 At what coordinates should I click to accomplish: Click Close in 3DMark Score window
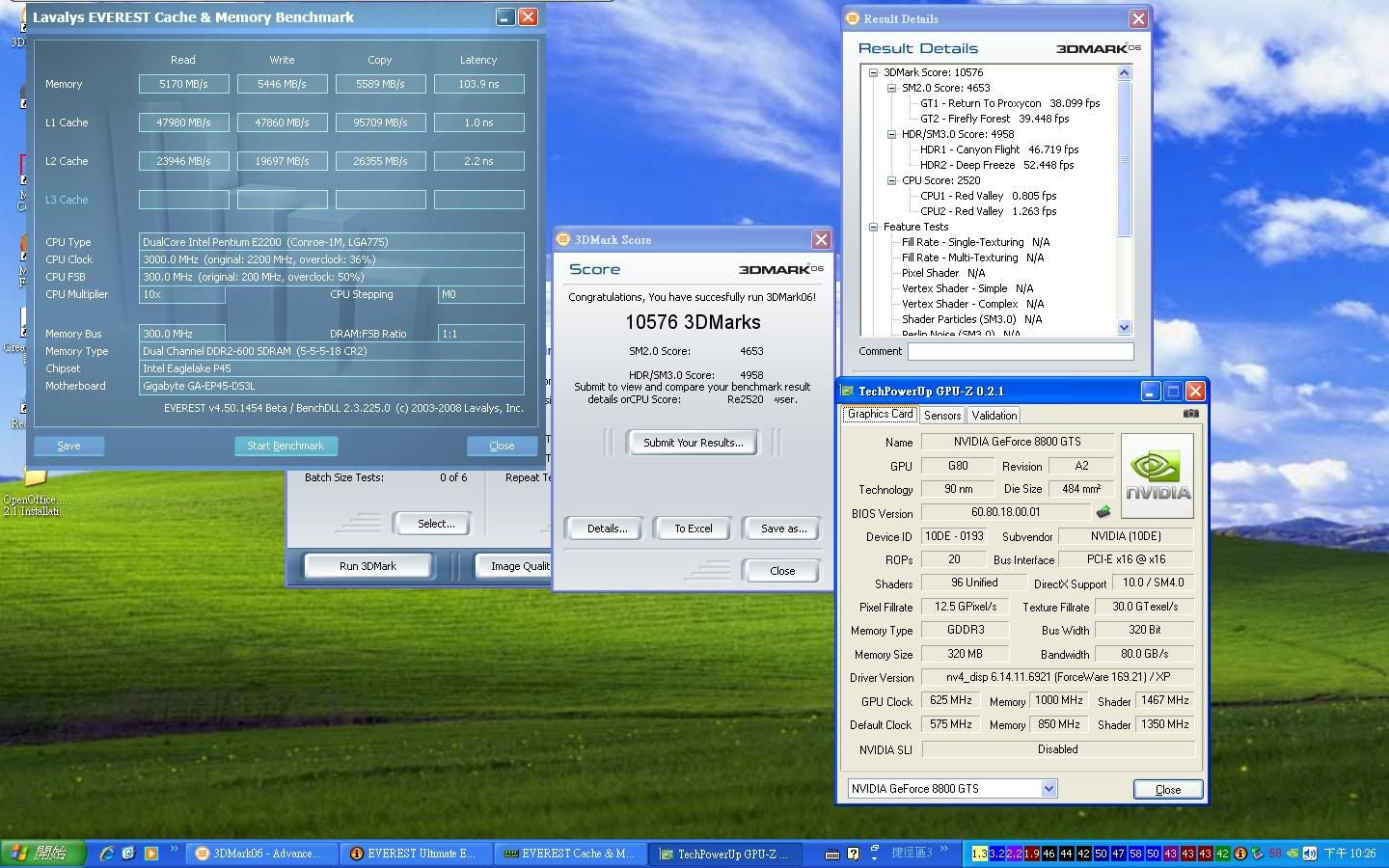[782, 571]
